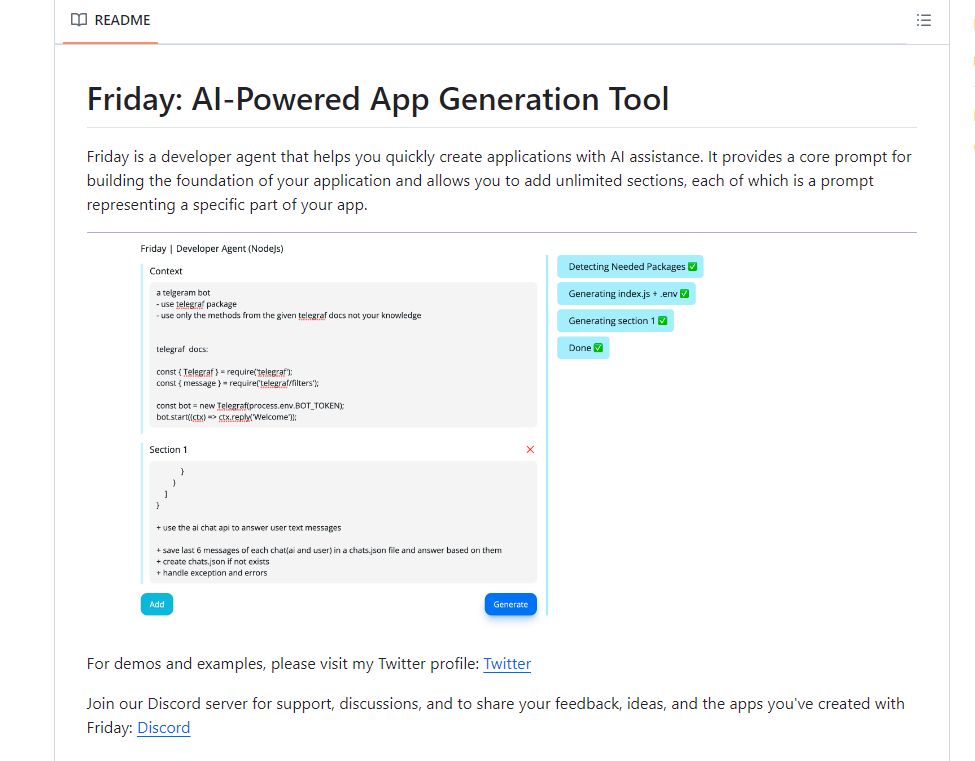Viewport: 975px width, 761px height.
Task: Click inside the Context text area
Action: tap(340, 355)
